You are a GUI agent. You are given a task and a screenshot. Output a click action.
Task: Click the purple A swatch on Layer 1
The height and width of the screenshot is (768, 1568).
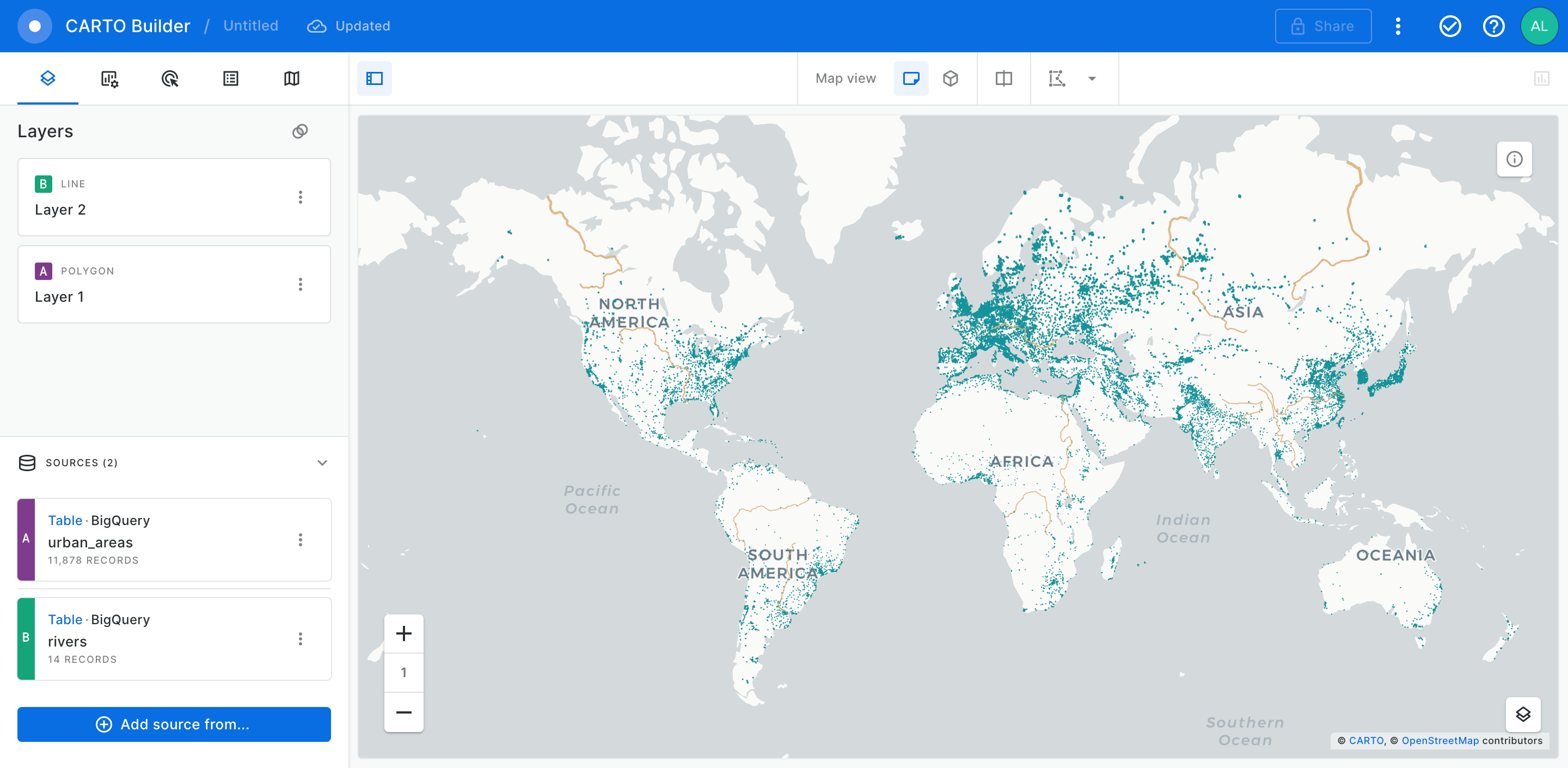[43, 271]
